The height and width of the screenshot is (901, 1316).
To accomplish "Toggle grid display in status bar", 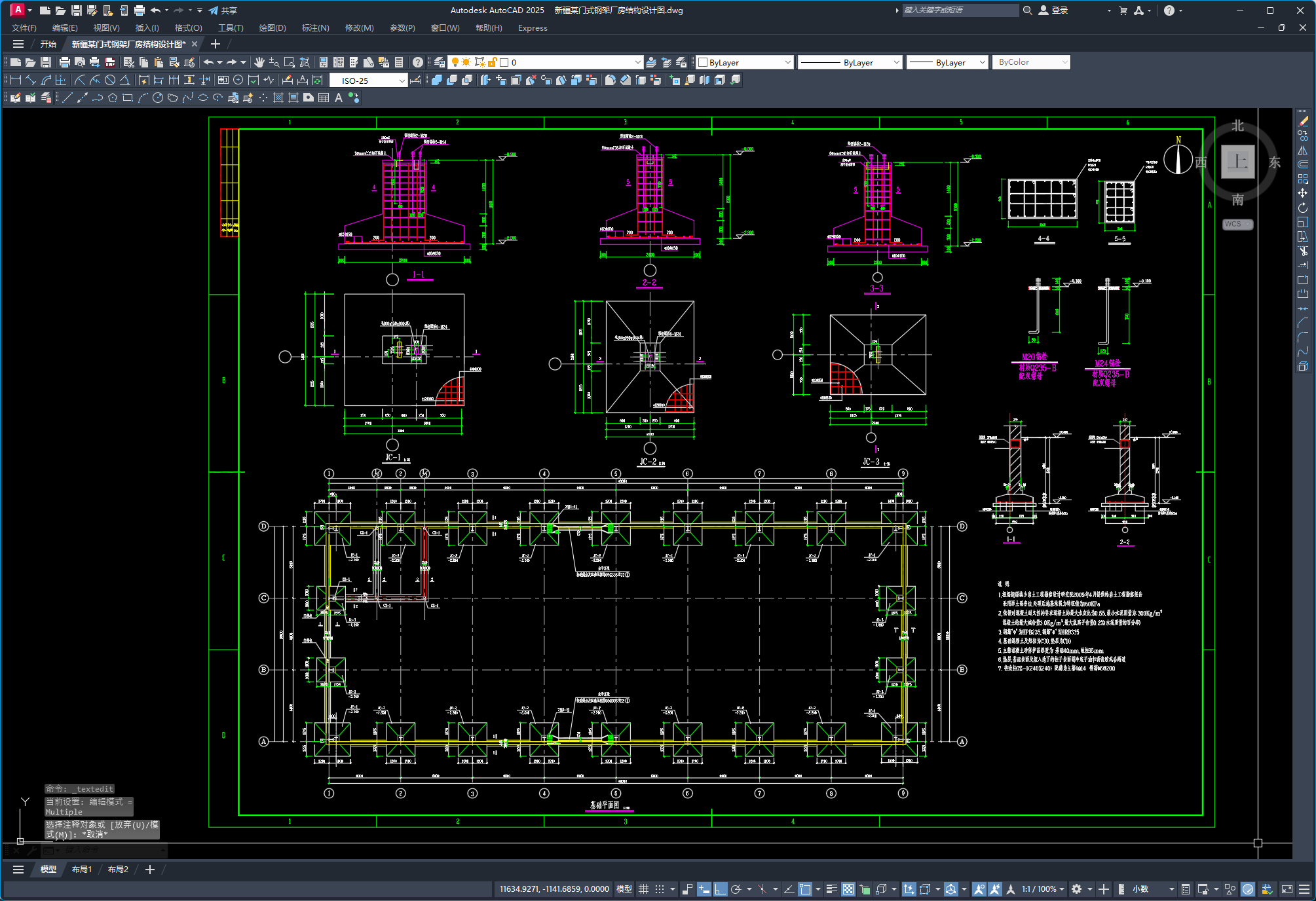I will click(x=643, y=889).
